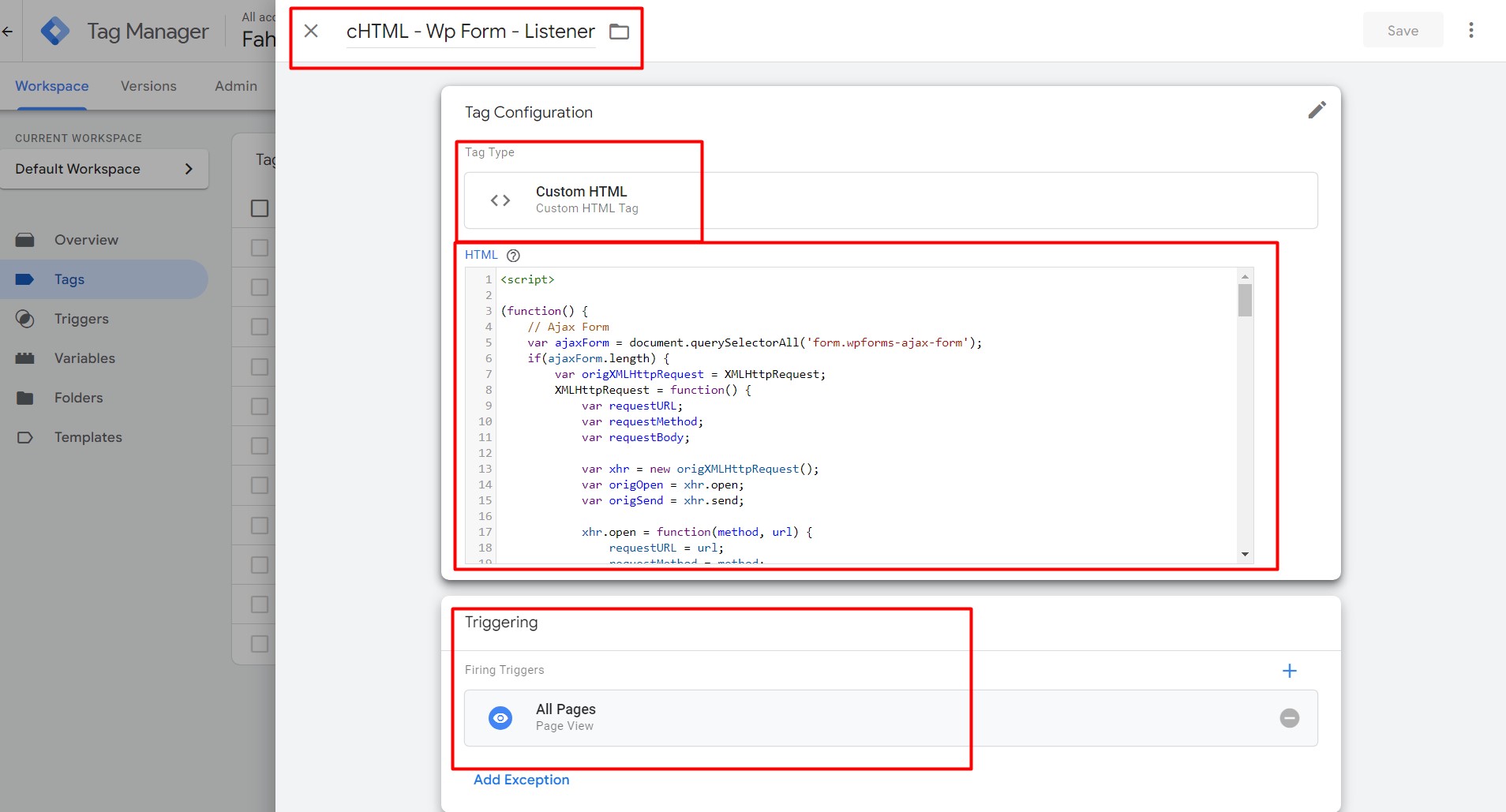1506x812 pixels.
Task: Open Templates in the sidebar
Action: click(103, 437)
